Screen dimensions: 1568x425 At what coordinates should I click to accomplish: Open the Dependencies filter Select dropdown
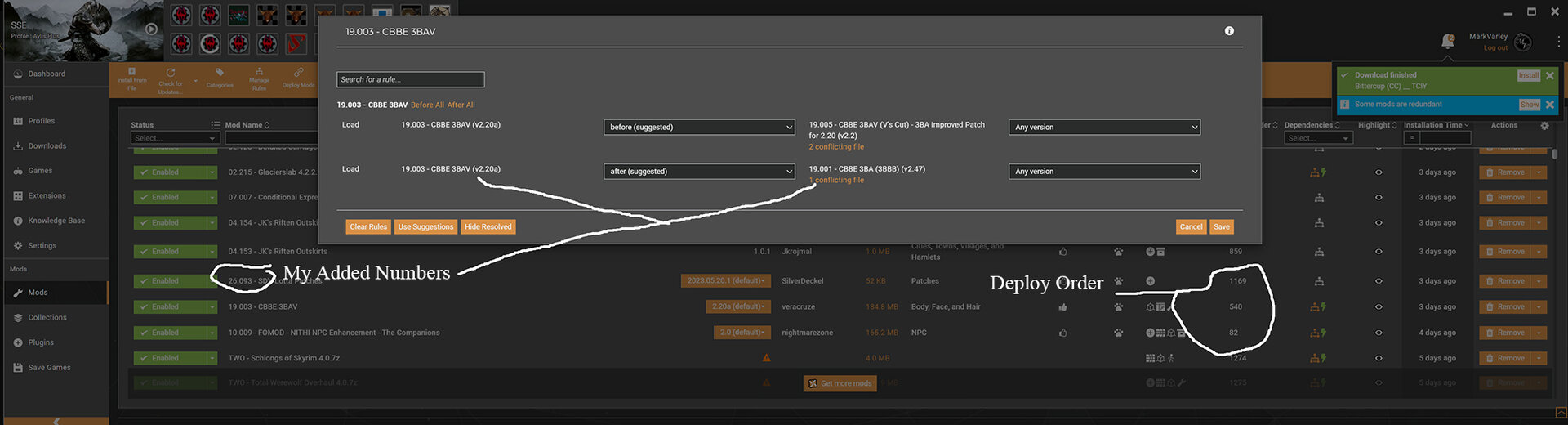coord(1318,138)
